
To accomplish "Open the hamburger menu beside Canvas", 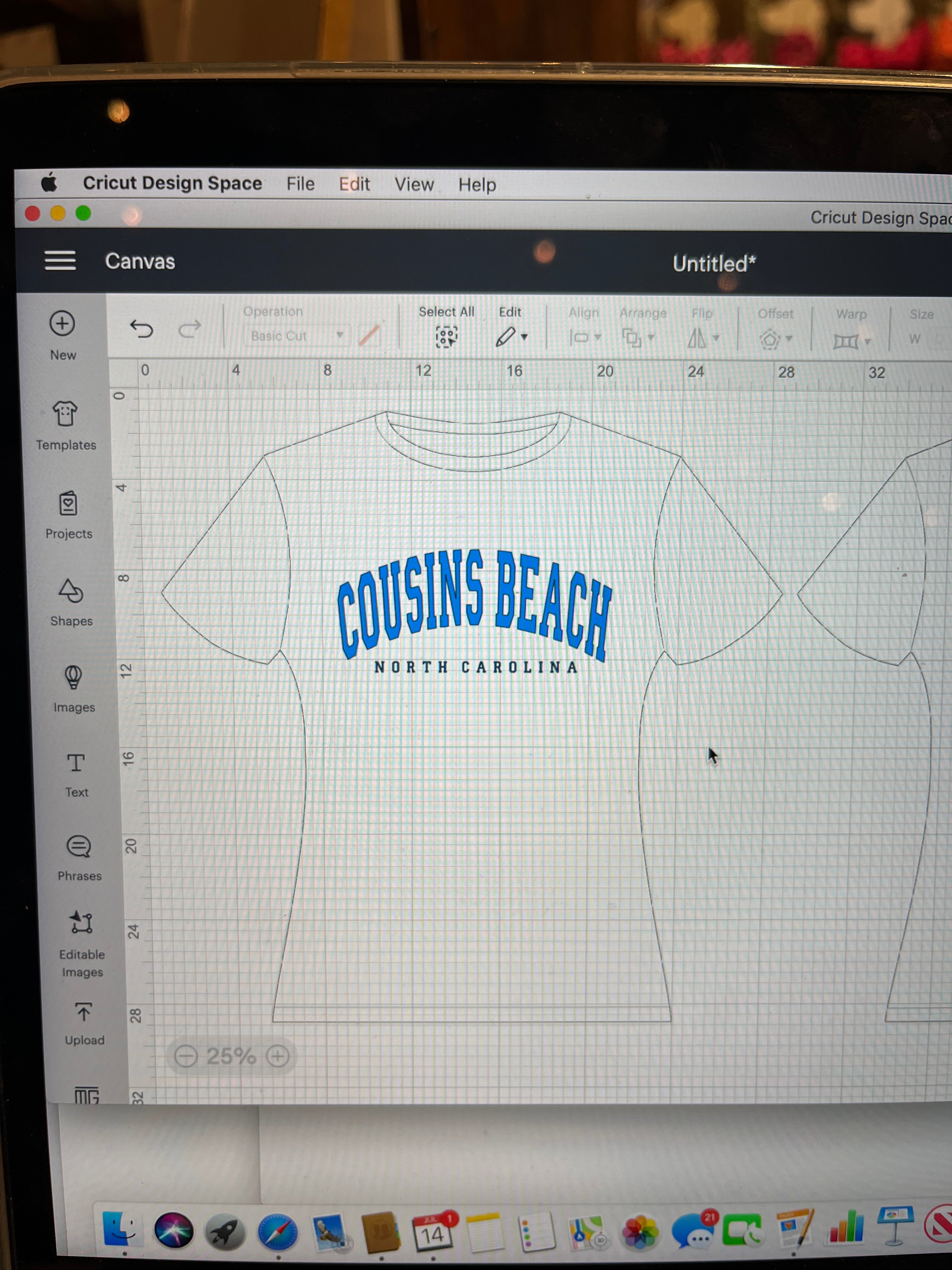I will tap(60, 260).
